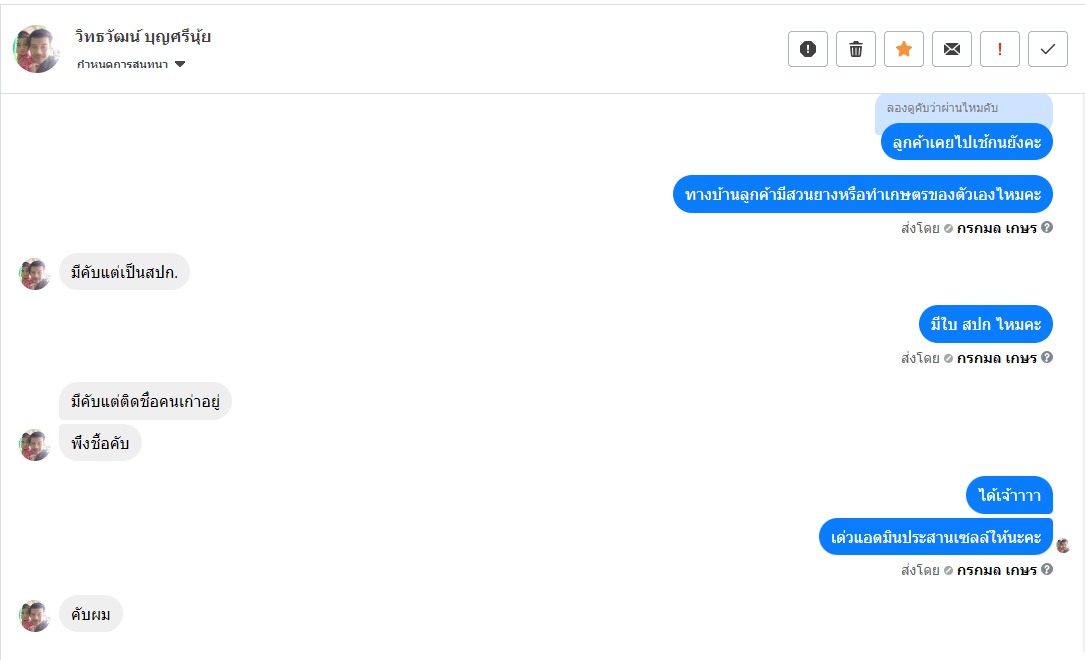Click the dropdown arrow under the contact name
The image size is (1085, 660).
coord(180,65)
